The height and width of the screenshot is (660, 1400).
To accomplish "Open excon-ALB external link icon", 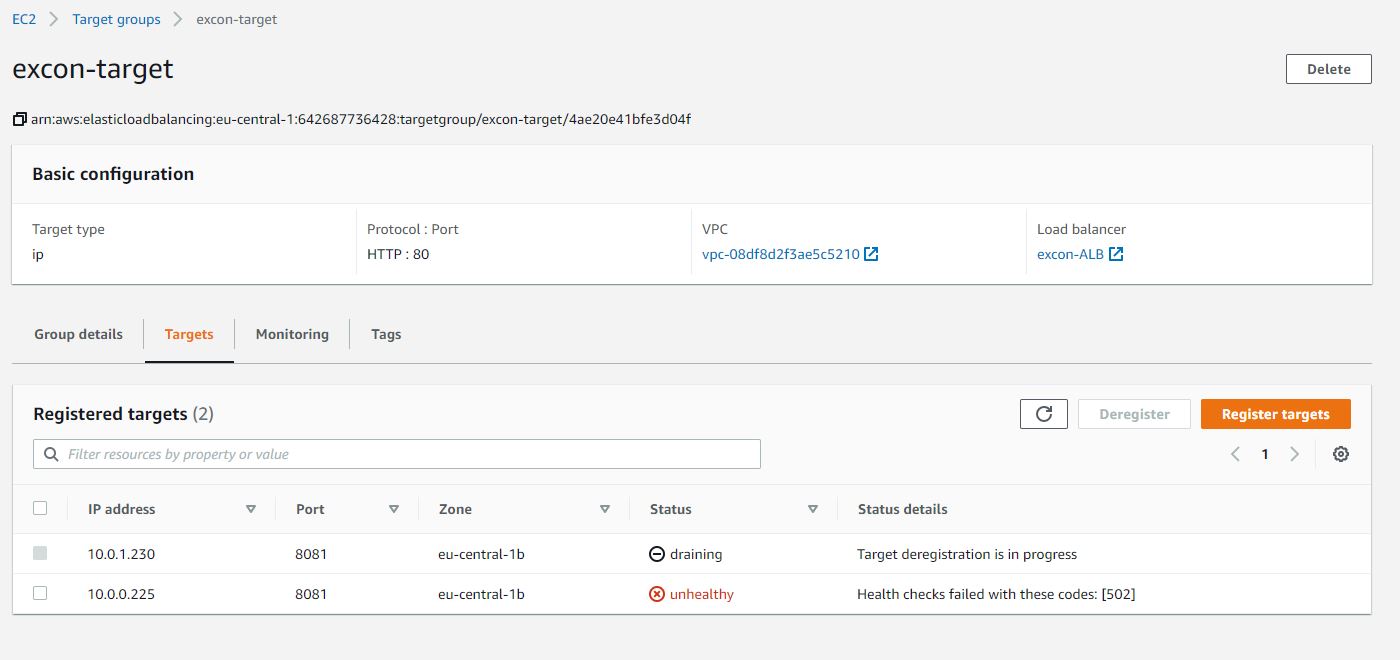I will coord(1116,254).
